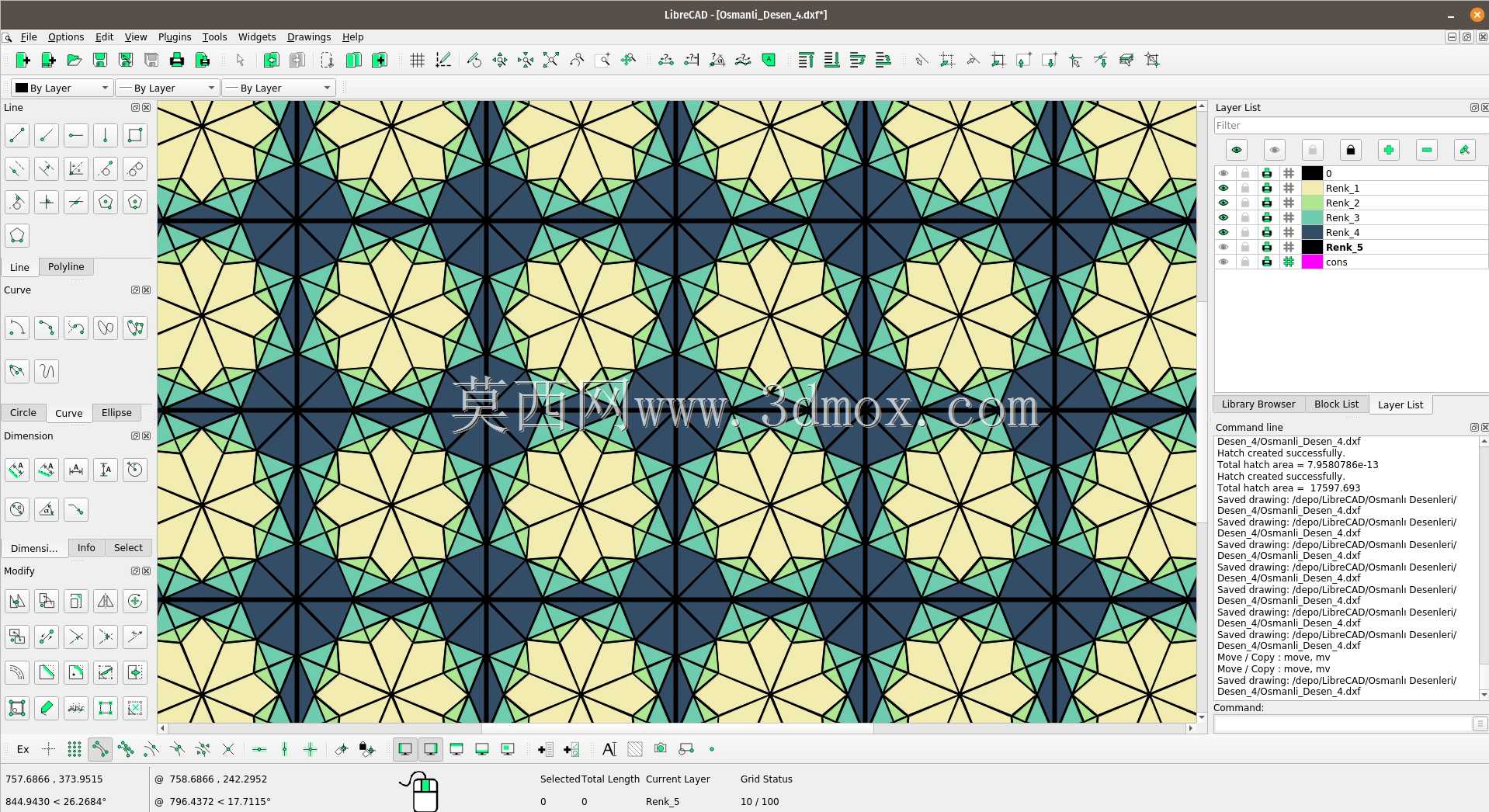The image size is (1489, 812).
Task: Click the Zoom Pan hand icon
Action: pyautogui.click(x=627, y=60)
